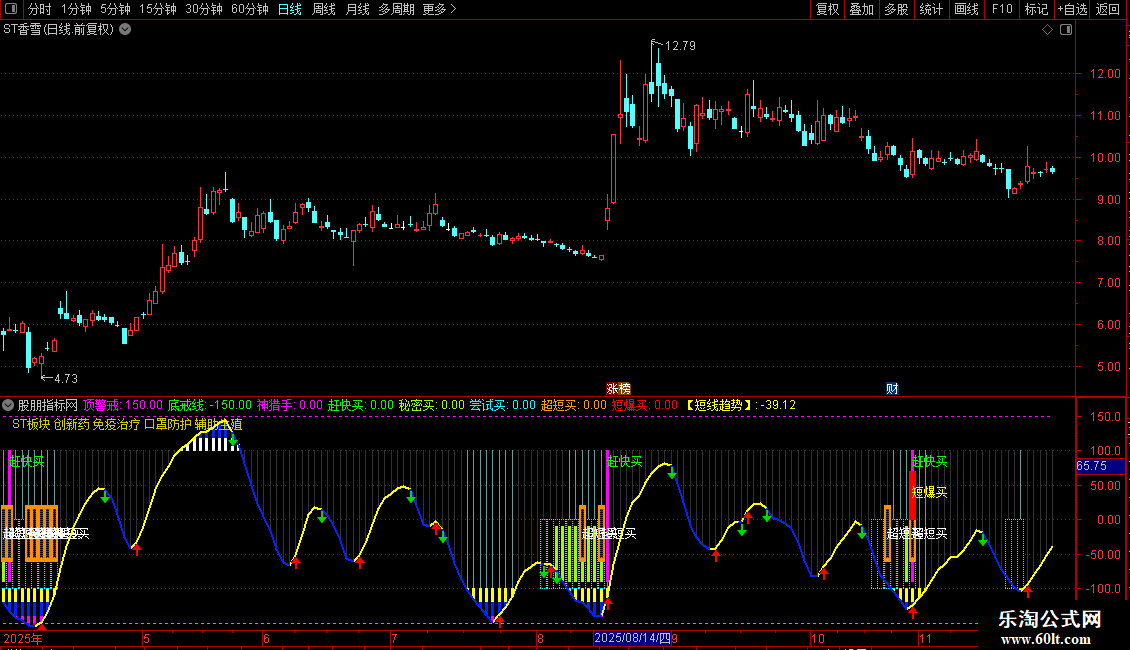The image size is (1130, 650).
Task: Click the 叠加 overlay button
Action: [861, 10]
